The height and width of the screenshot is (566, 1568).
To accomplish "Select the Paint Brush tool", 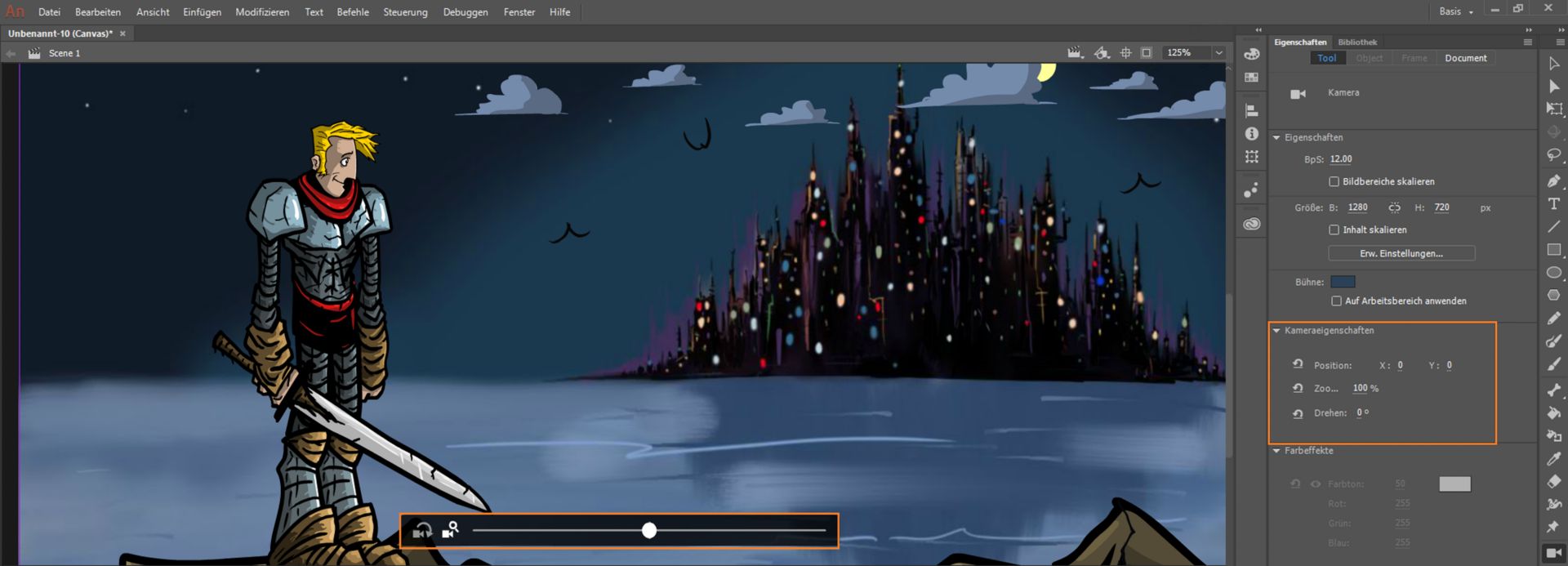I will pos(1553,341).
